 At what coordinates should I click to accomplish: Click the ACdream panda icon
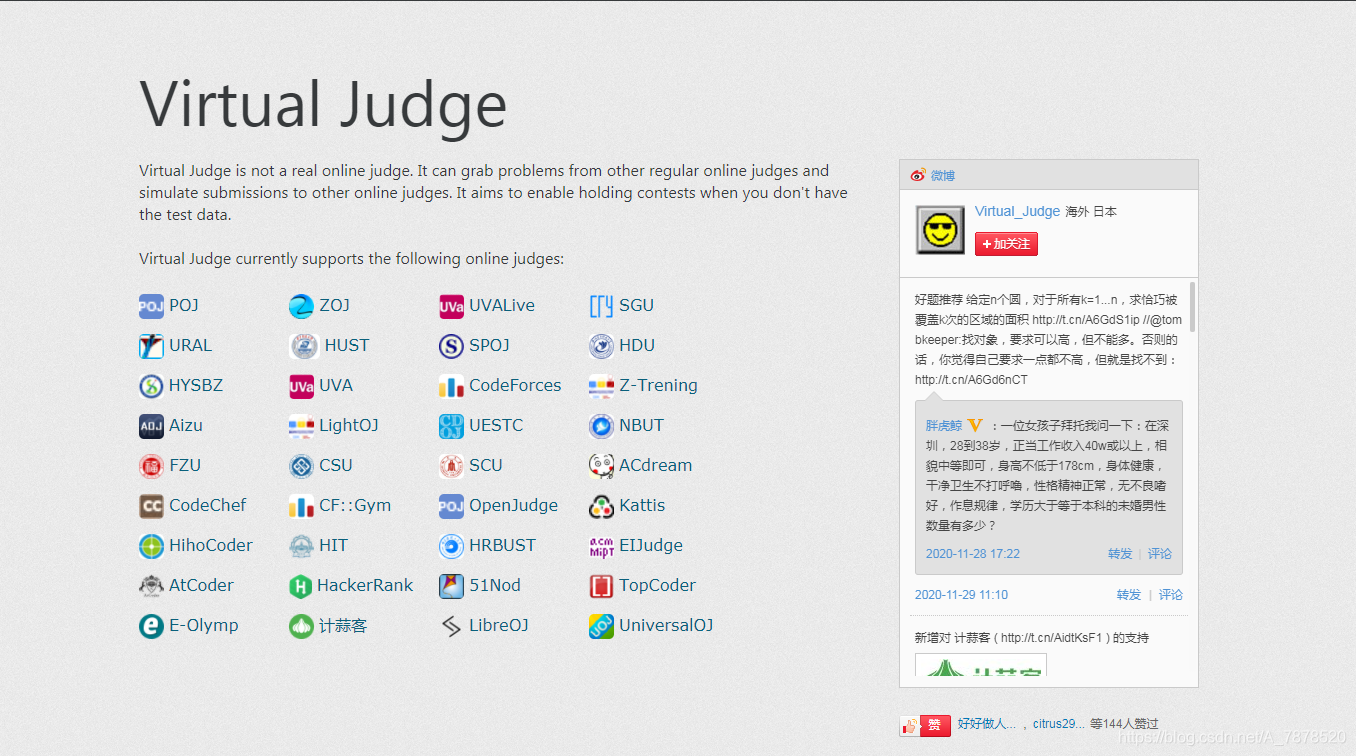pyautogui.click(x=601, y=466)
